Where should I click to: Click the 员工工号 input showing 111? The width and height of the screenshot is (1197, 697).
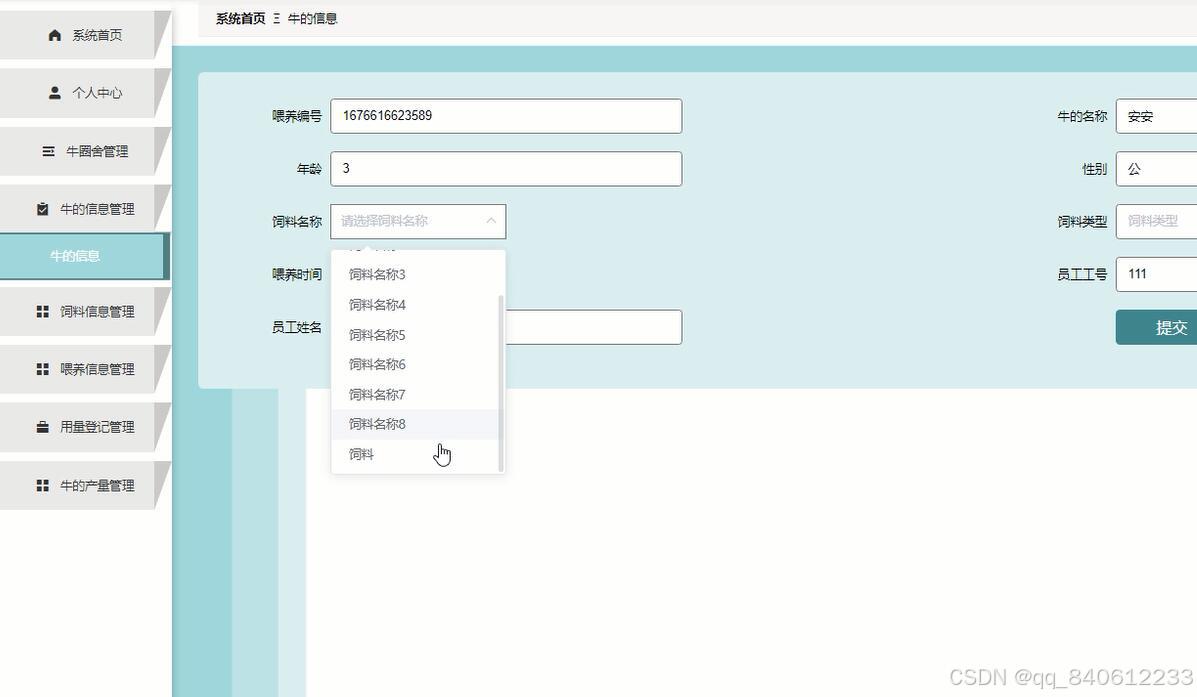1160,273
